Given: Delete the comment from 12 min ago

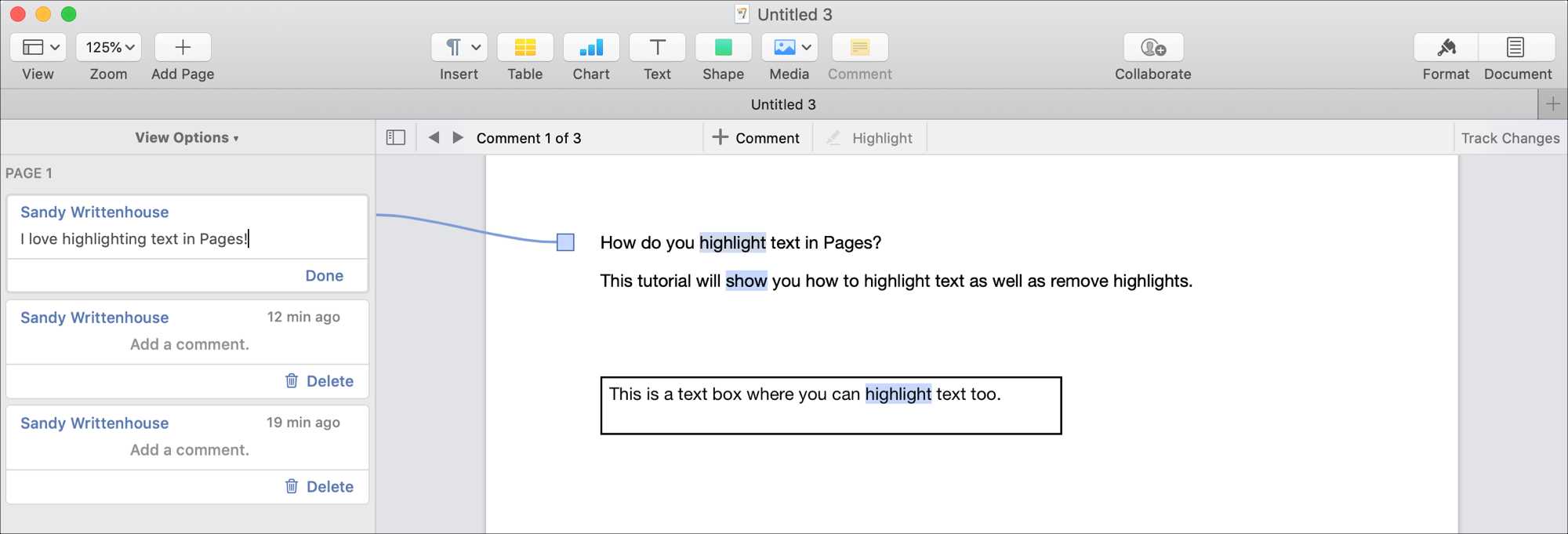Looking at the screenshot, I should point(319,381).
